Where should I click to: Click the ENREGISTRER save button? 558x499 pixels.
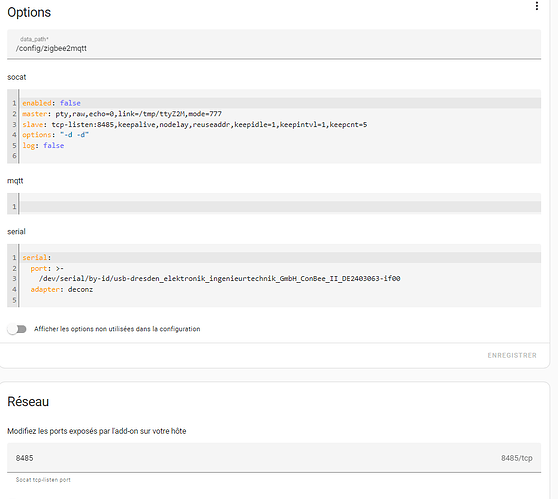(x=512, y=355)
